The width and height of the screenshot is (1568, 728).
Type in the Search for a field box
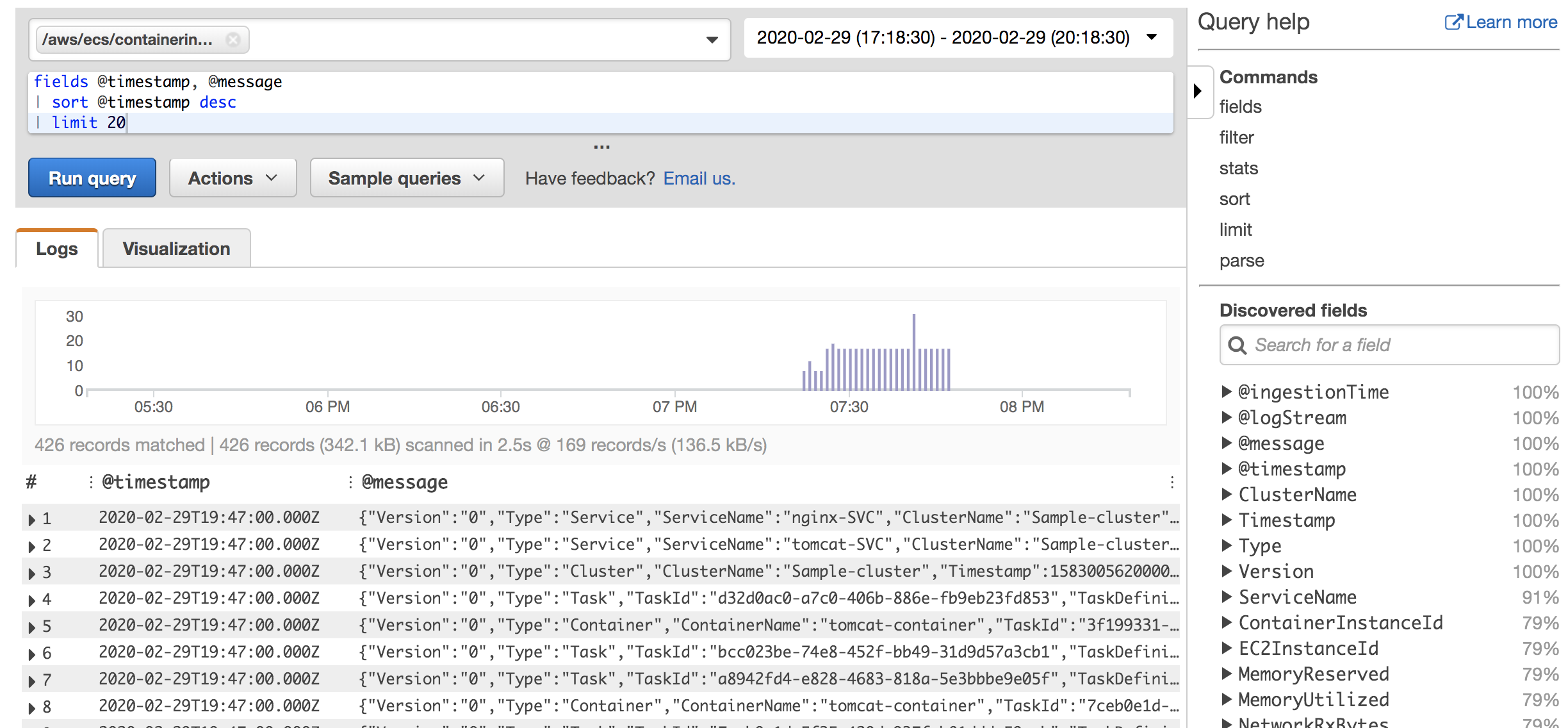[x=1396, y=345]
